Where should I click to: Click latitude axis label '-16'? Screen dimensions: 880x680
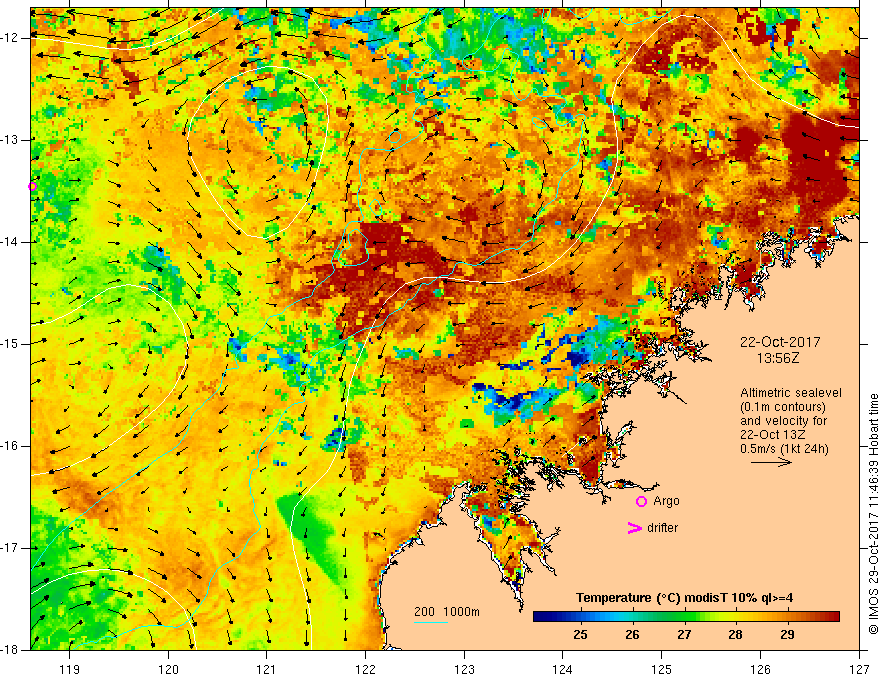pos(10,446)
